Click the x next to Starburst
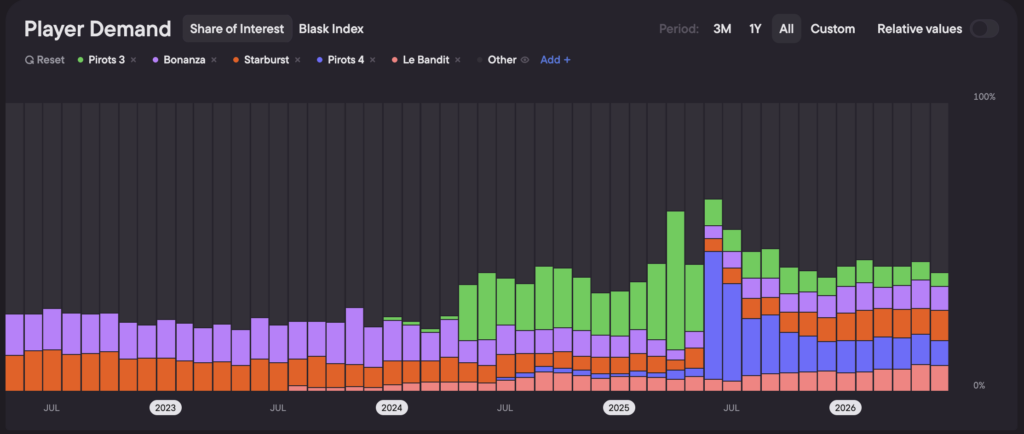 pos(297,60)
